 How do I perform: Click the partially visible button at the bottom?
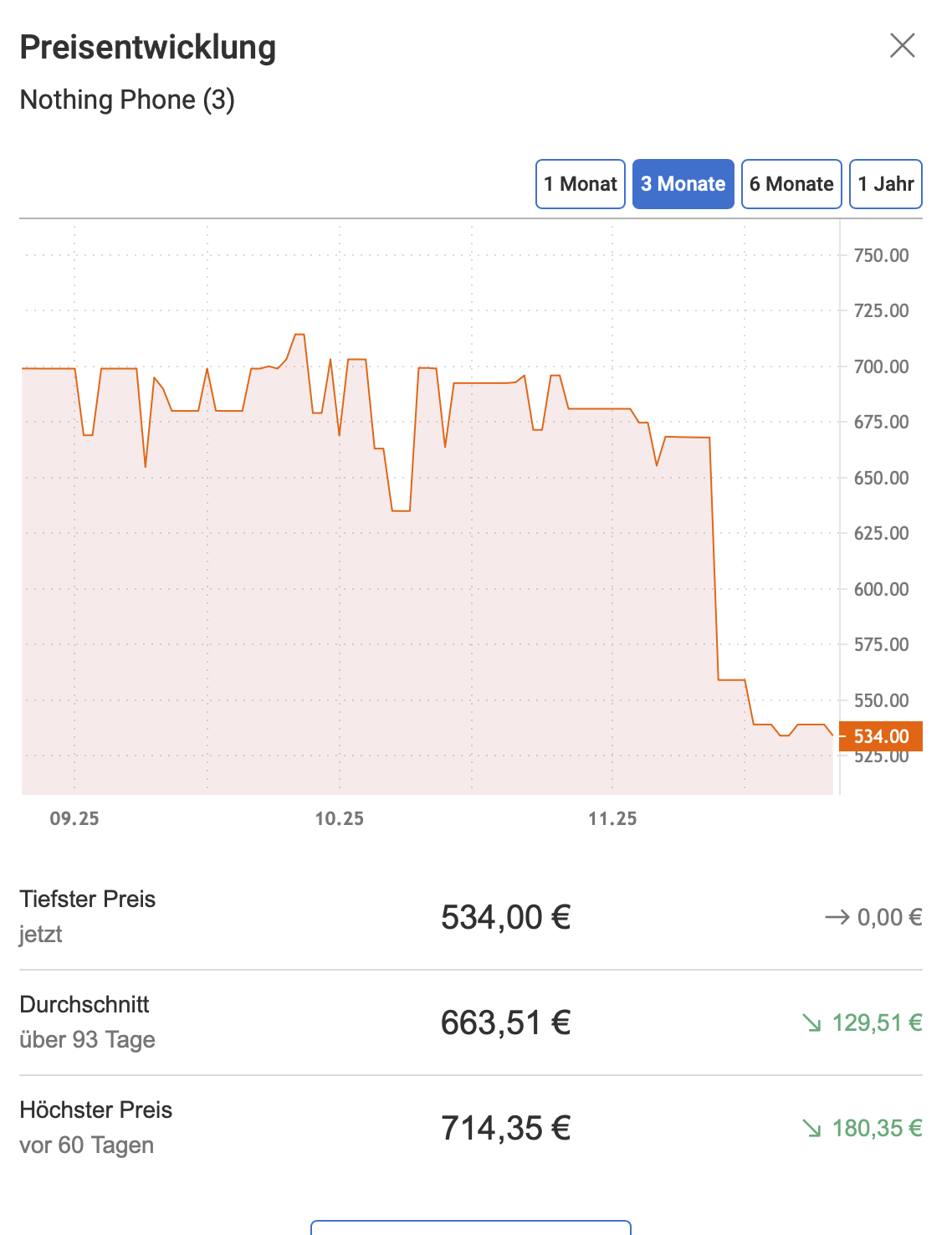point(470,1227)
